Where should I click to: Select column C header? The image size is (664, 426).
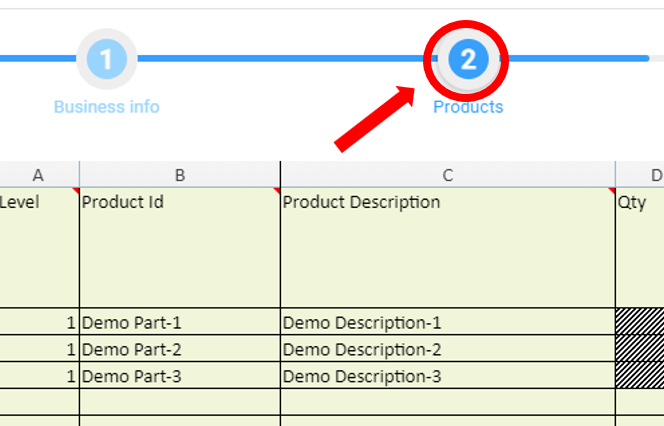pyautogui.click(x=448, y=175)
